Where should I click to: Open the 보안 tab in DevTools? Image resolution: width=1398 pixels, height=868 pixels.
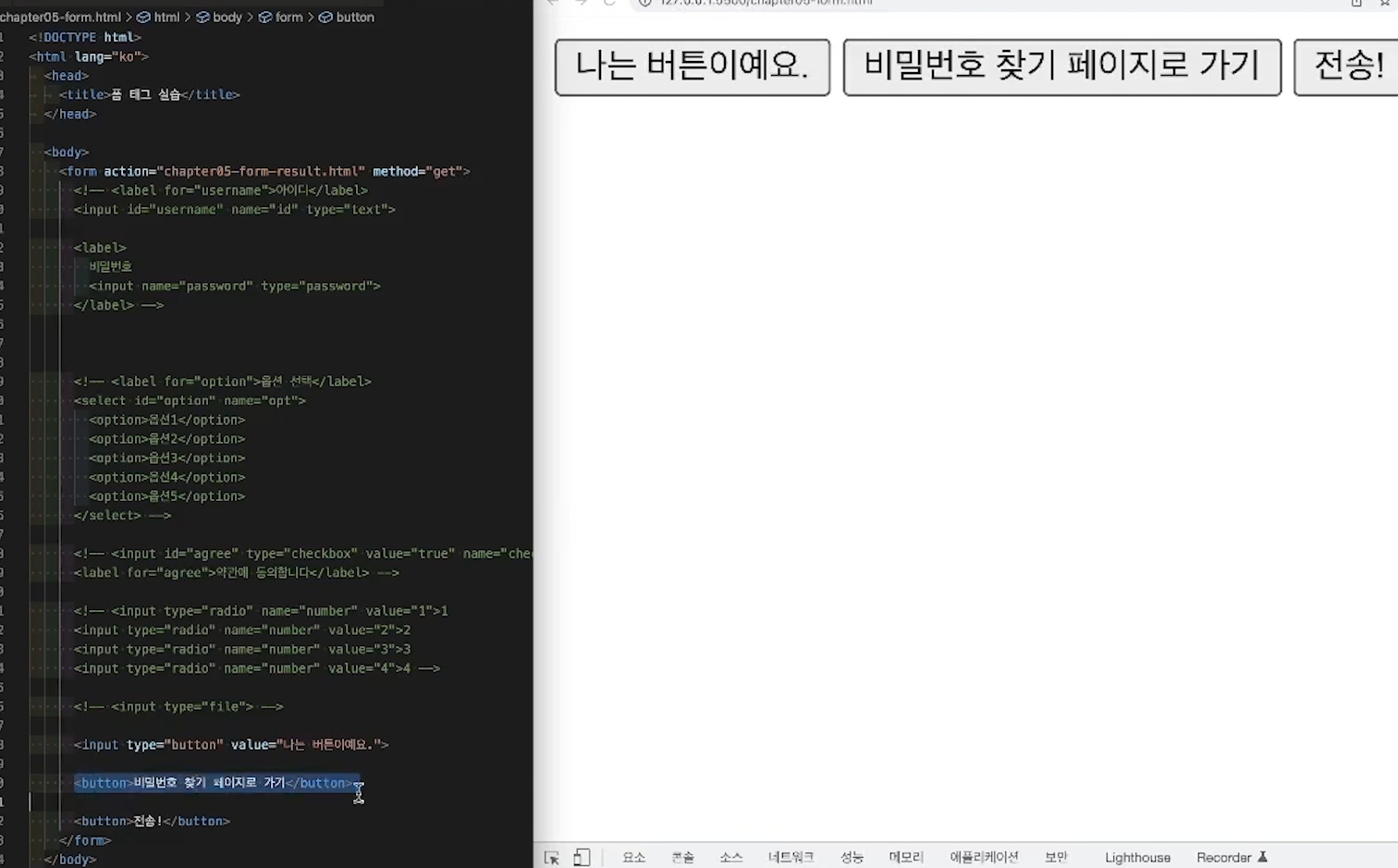click(x=1056, y=858)
